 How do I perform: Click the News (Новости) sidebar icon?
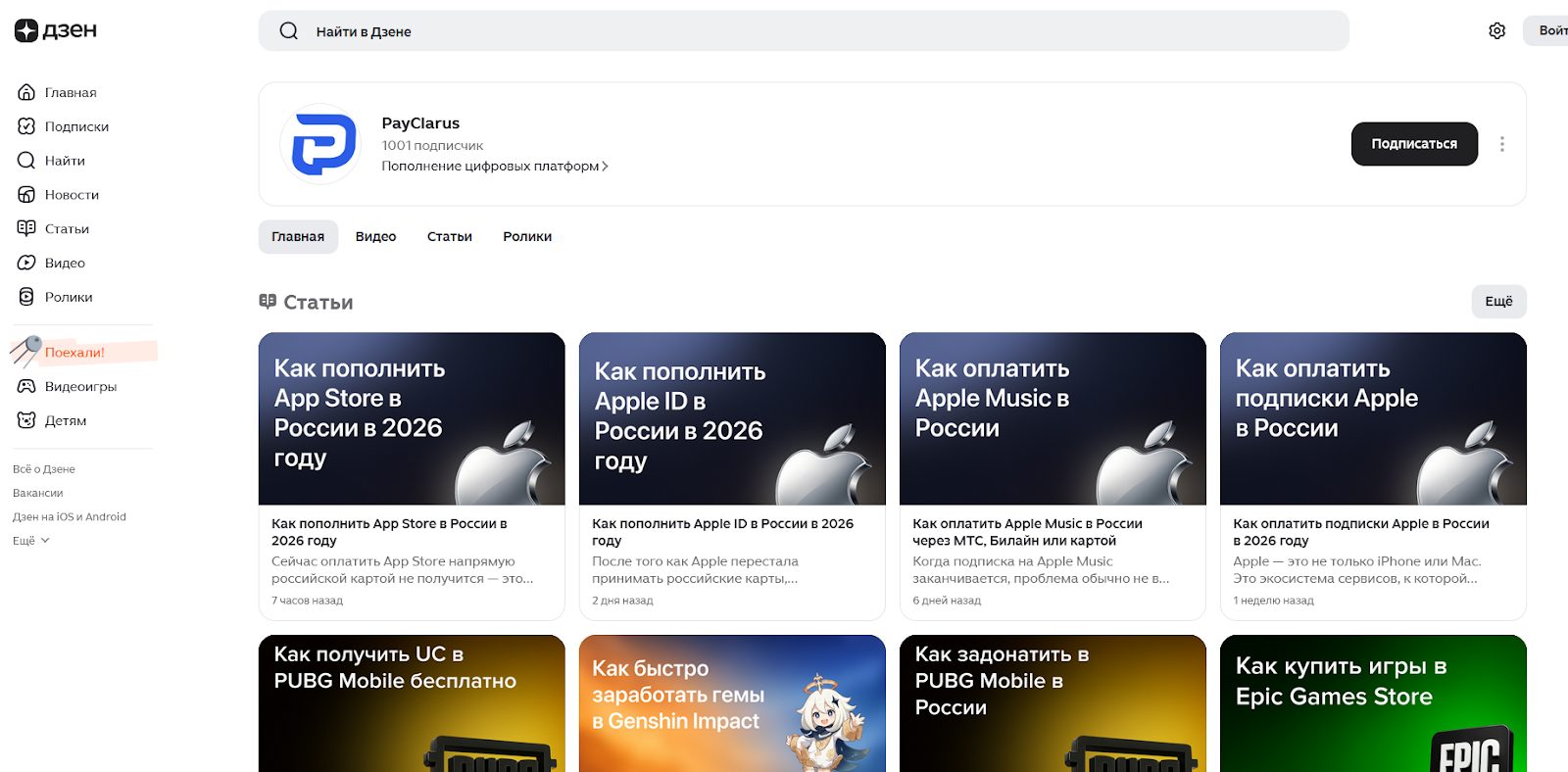pos(26,195)
